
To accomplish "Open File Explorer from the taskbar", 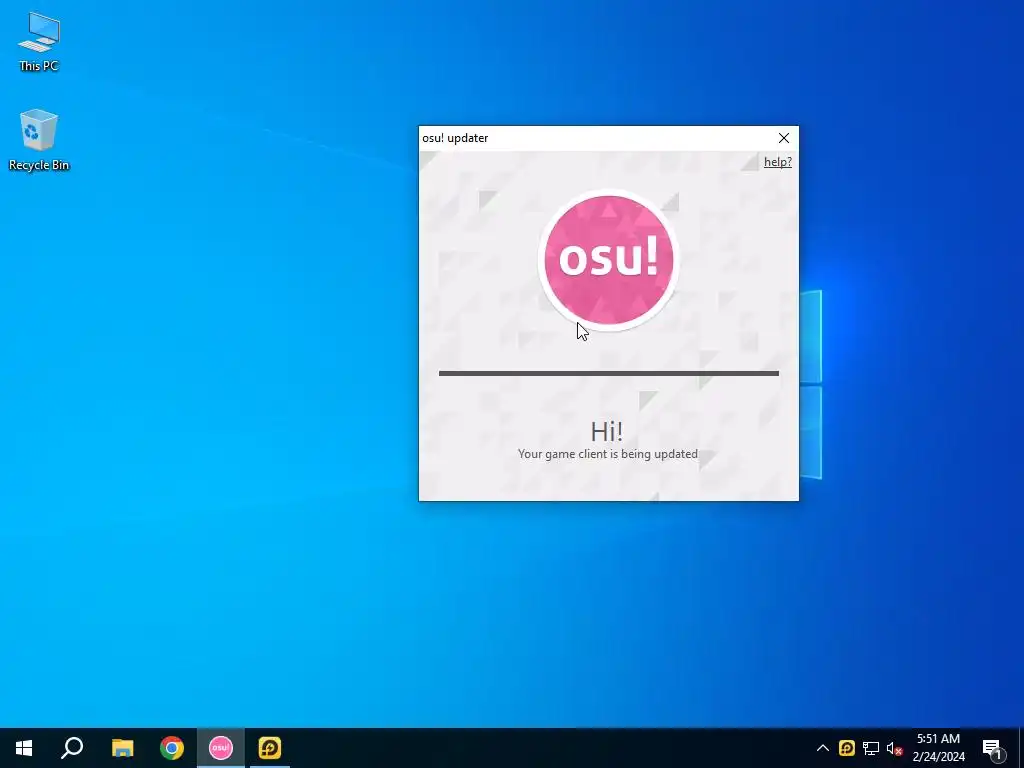I will click(x=122, y=748).
